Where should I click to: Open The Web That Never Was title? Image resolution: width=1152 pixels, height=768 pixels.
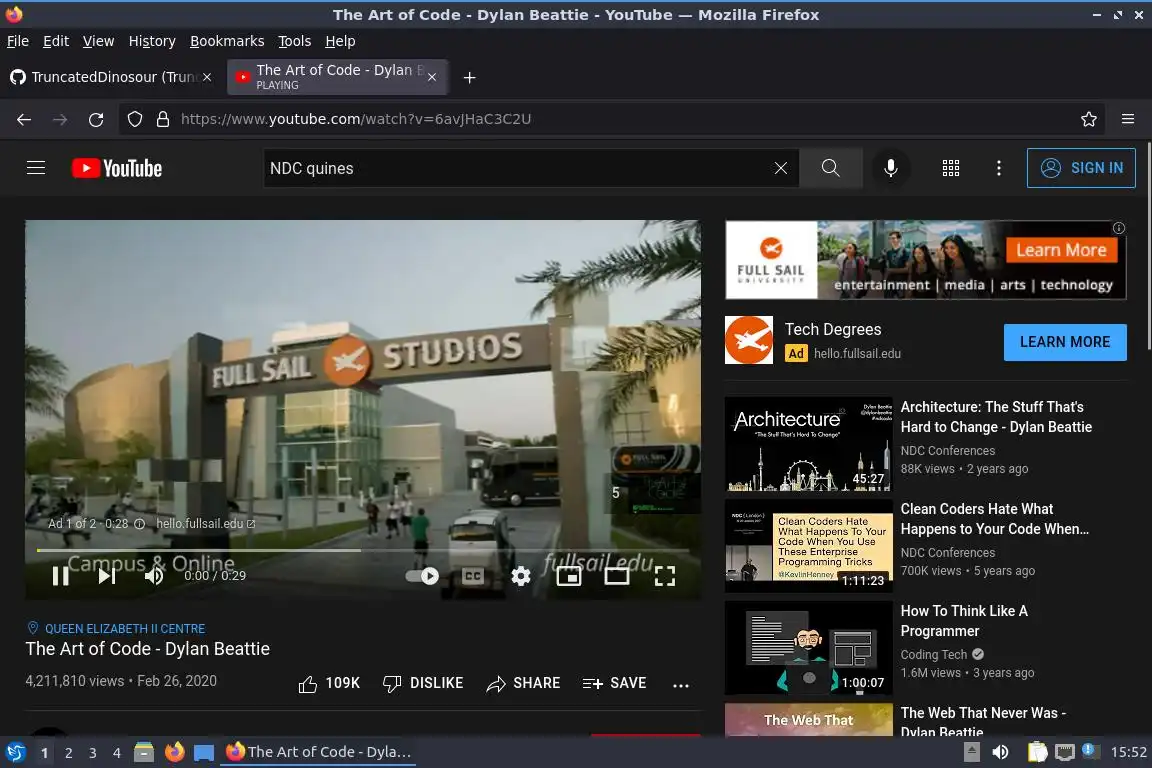point(983,722)
